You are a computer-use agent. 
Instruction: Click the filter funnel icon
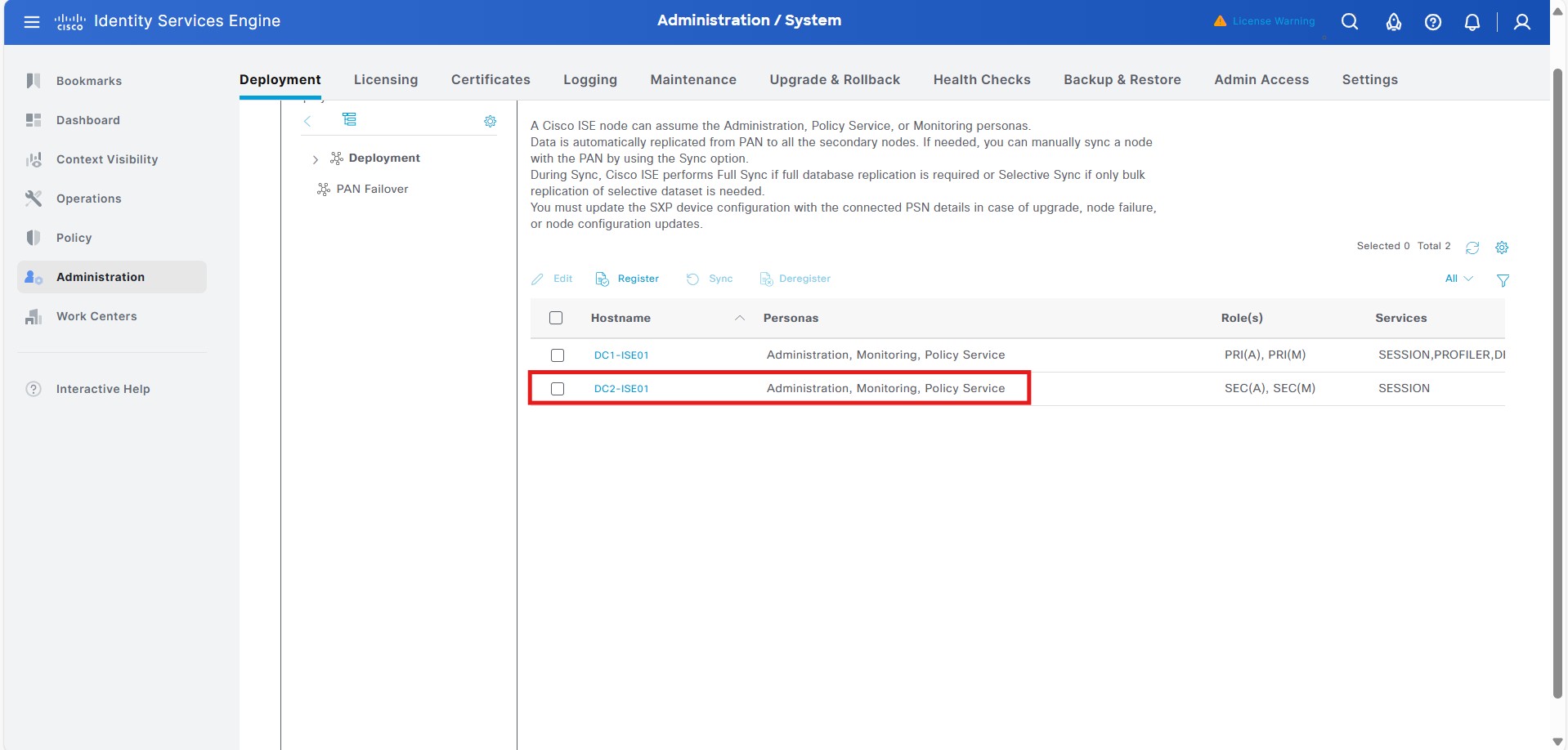coord(1503,280)
